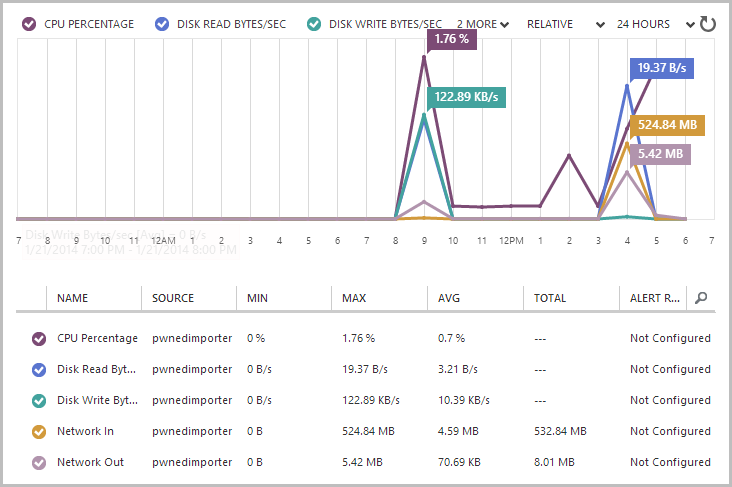
Task: Click pwnedimporter source in CPU Percentage row
Action: point(192,338)
